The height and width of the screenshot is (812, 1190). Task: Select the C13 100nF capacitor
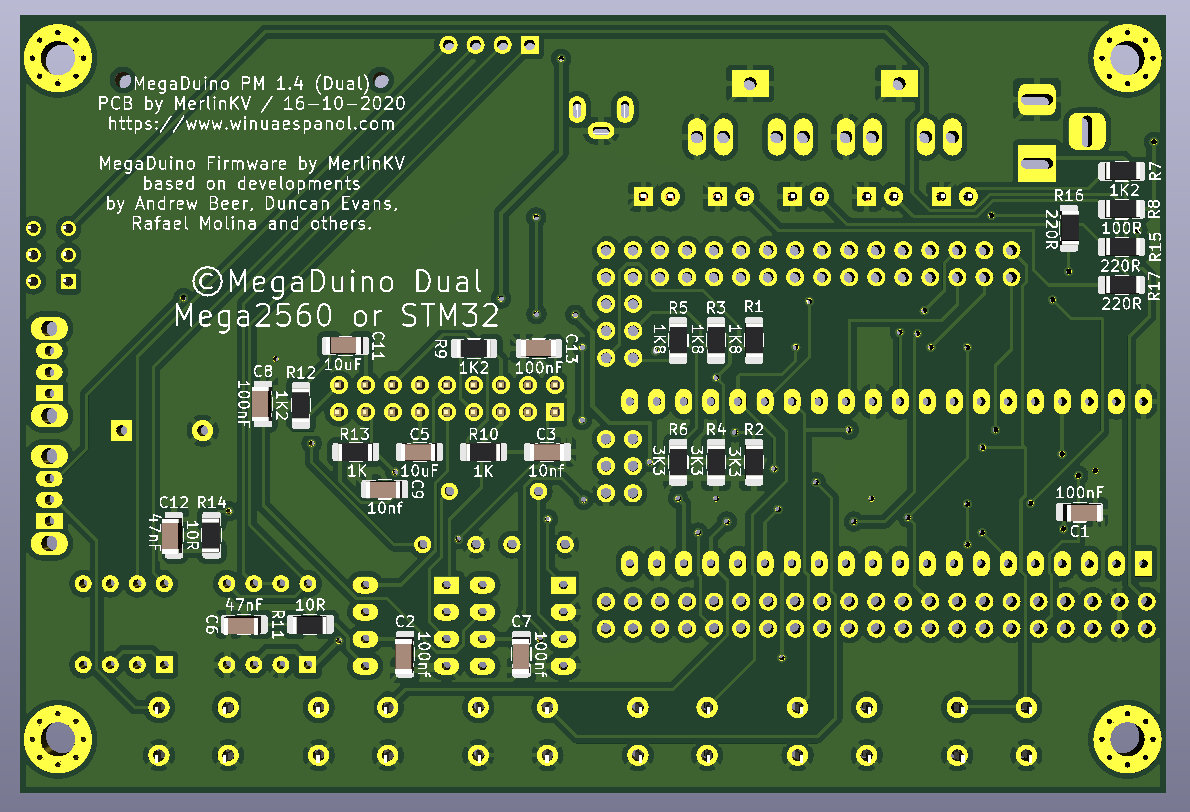pyautogui.click(x=539, y=348)
